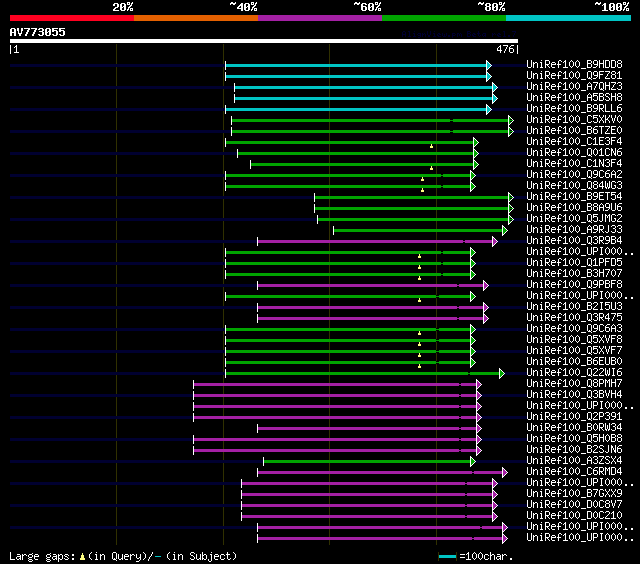Open the UniRef100_B9HDD8 hit label

coord(574,64)
